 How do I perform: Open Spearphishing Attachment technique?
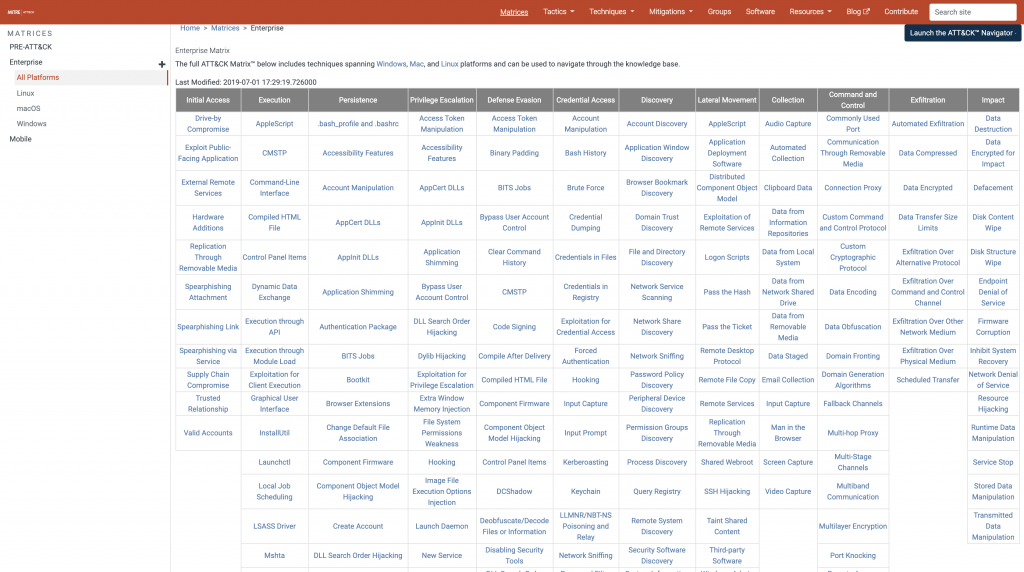pyautogui.click(x=208, y=292)
